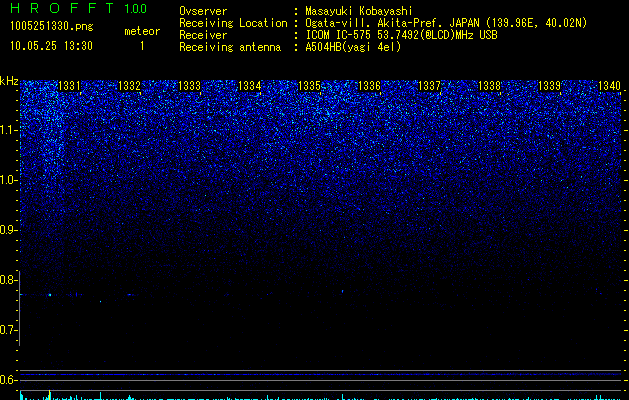Click observer name Masayuki Kobayashi
The width and height of the screenshot is (629, 400).
[x=359, y=11]
